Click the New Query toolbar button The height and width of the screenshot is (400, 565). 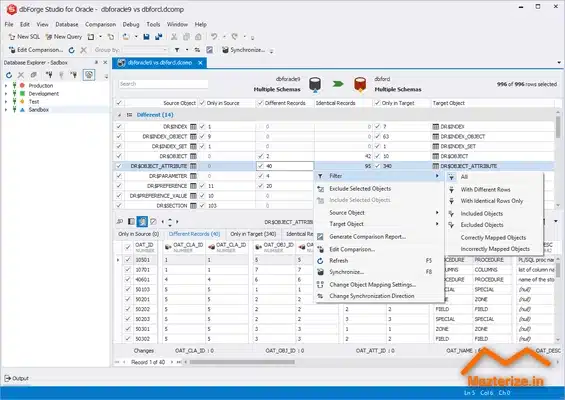pos(64,37)
